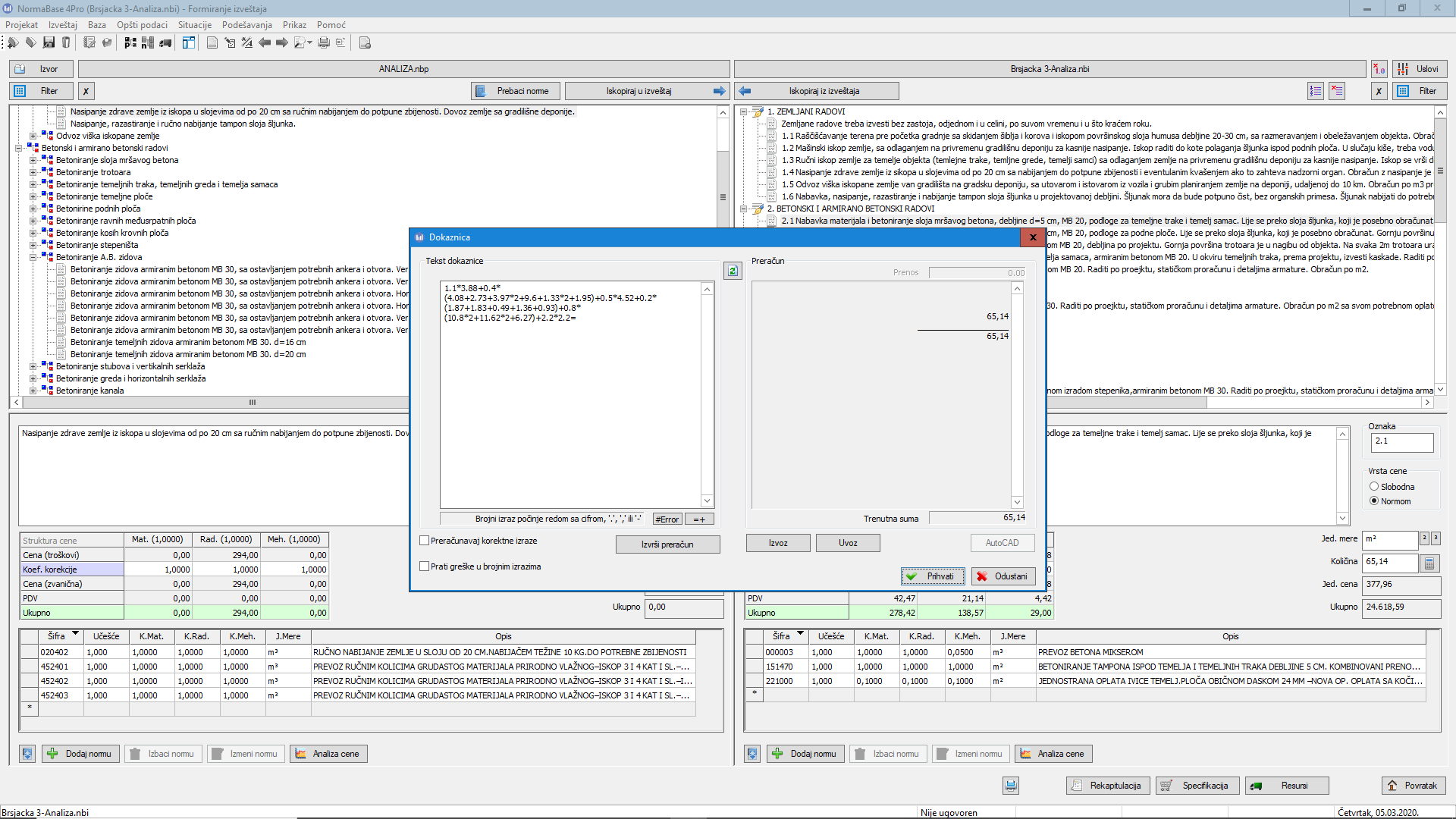Click the blue window layout toolbar icon
1456x819 pixels.
point(188,42)
